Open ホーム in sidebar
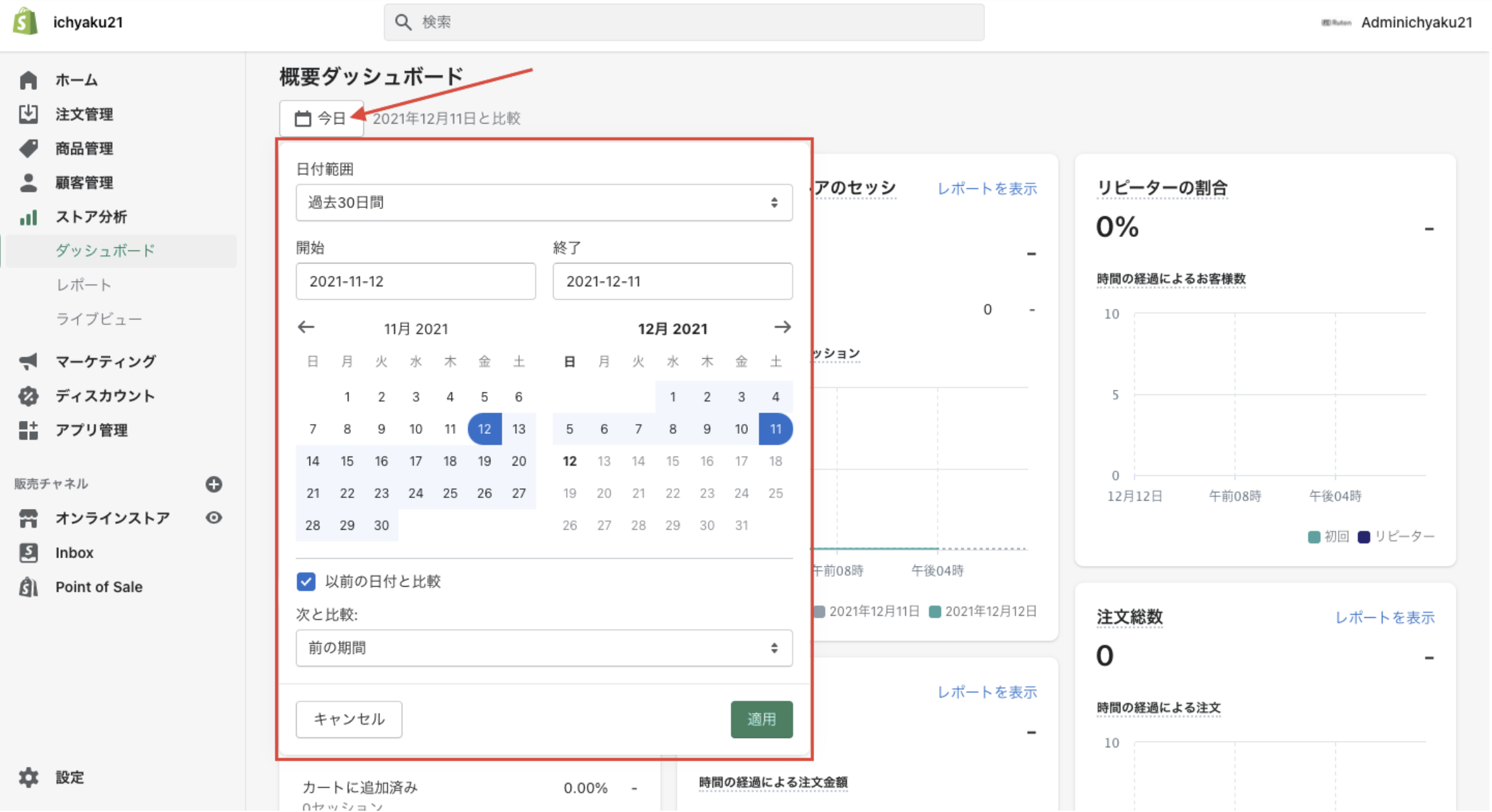Viewport: 1492px width, 812px height. coord(76,80)
